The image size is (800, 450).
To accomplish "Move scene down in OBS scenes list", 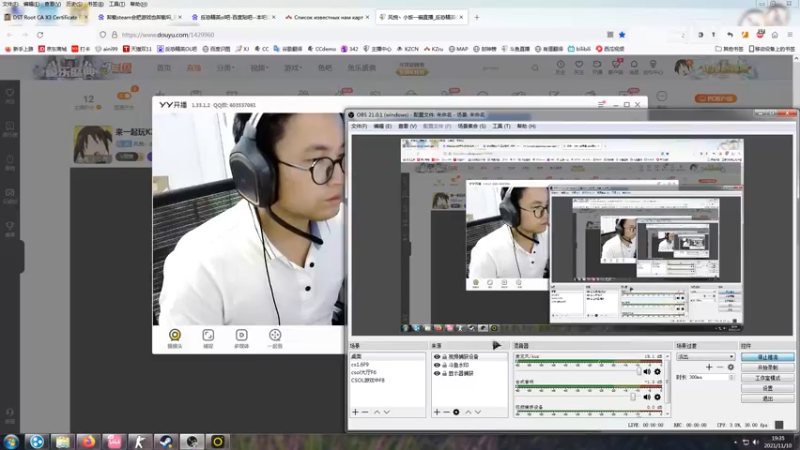I will [x=387, y=412].
